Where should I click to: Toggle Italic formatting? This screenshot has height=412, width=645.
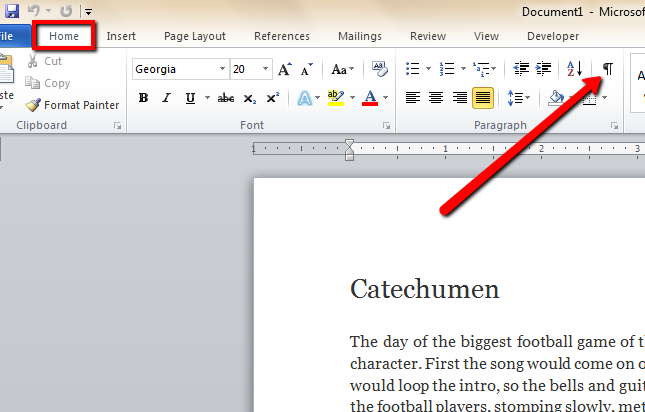pyautogui.click(x=165, y=98)
